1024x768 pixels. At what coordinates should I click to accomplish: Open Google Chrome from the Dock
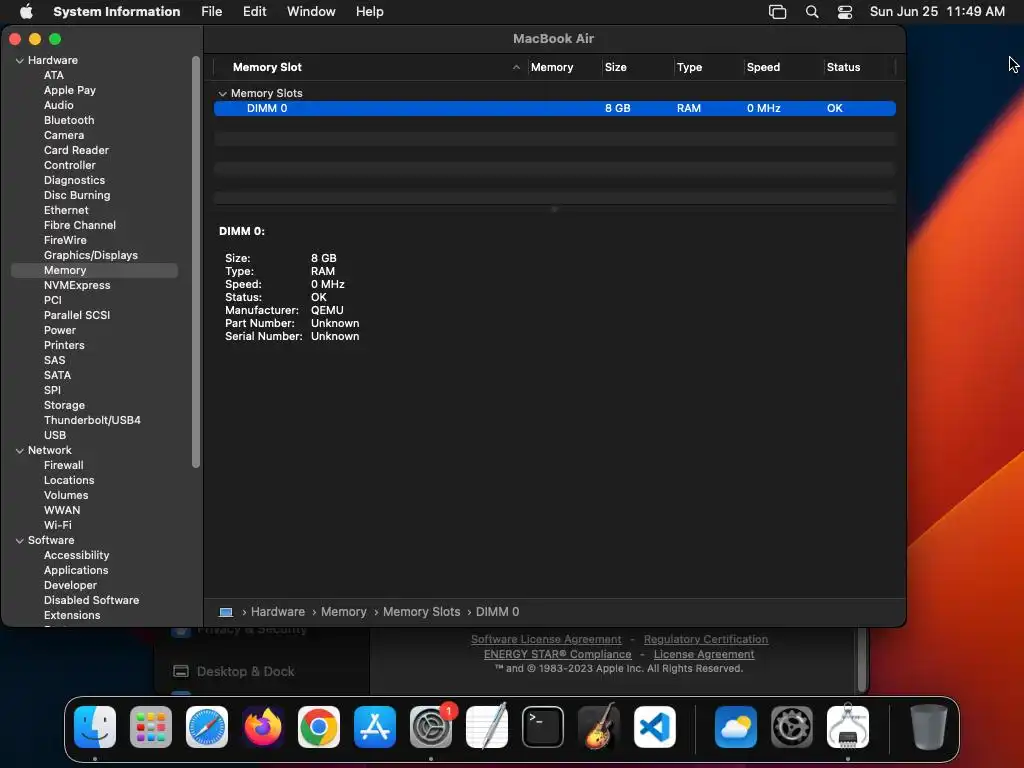tap(319, 727)
